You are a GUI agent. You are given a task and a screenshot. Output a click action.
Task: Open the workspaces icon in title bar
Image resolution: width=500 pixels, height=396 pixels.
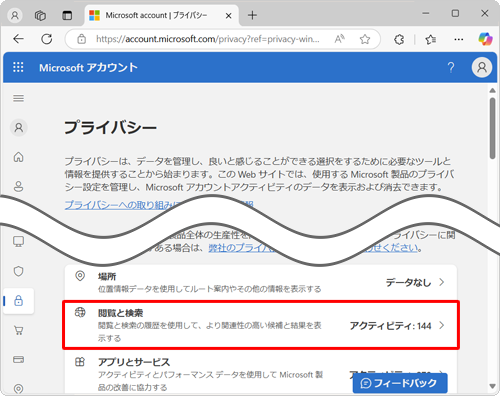click(x=40, y=15)
